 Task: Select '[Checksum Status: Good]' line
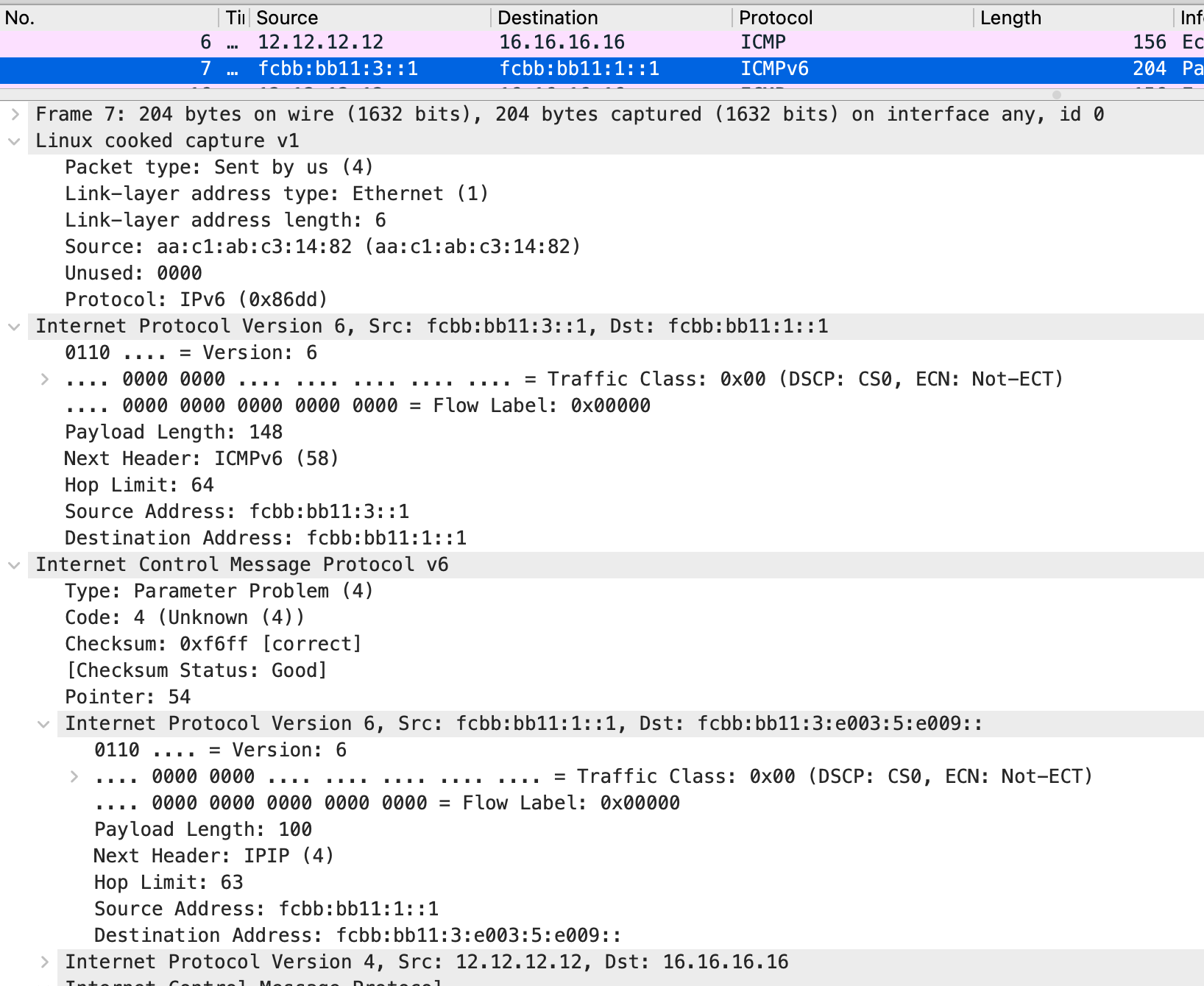click(196, 670)
